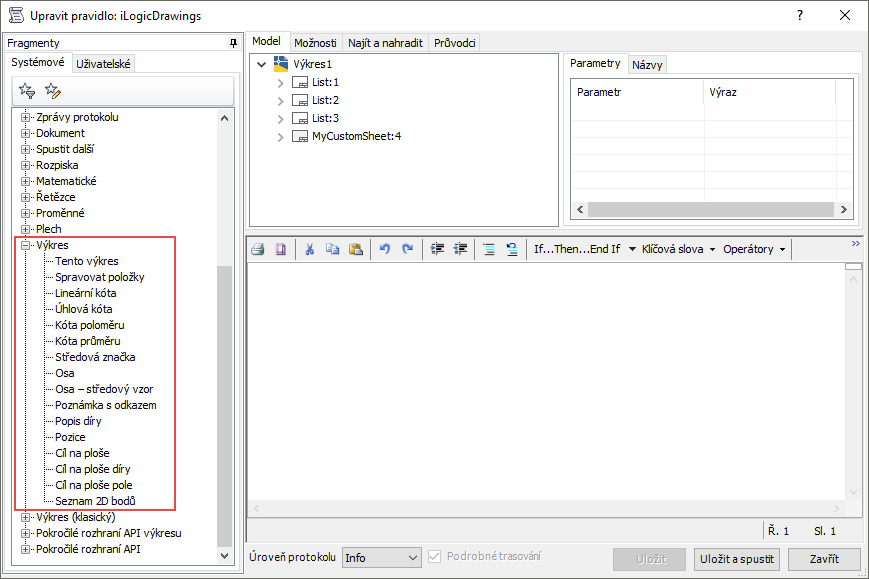
Task: Click the Zavřít button
Action: pyautogui.click(x=824, y=559)
